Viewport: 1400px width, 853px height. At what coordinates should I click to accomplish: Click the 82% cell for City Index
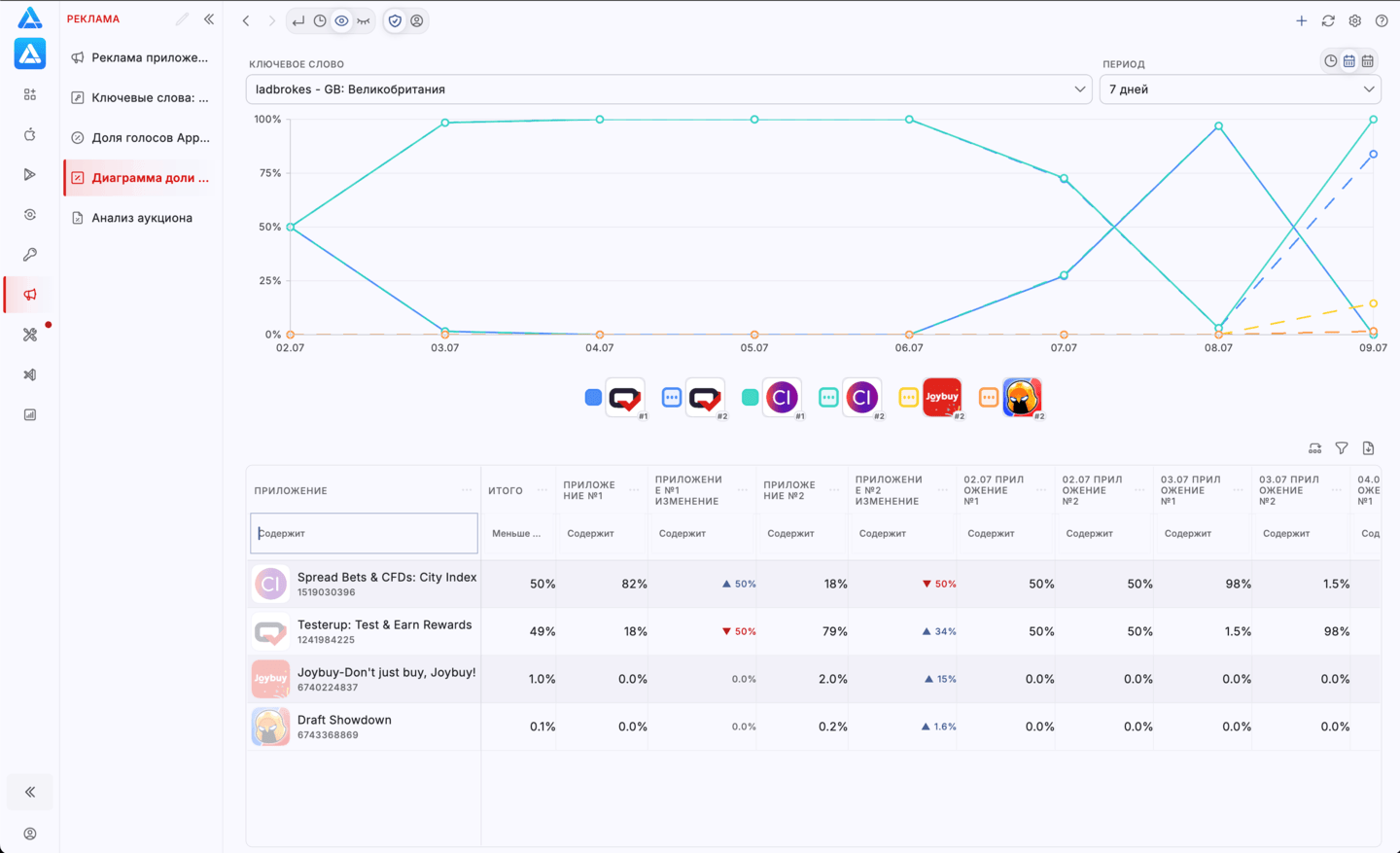click(x=602, y=584)
